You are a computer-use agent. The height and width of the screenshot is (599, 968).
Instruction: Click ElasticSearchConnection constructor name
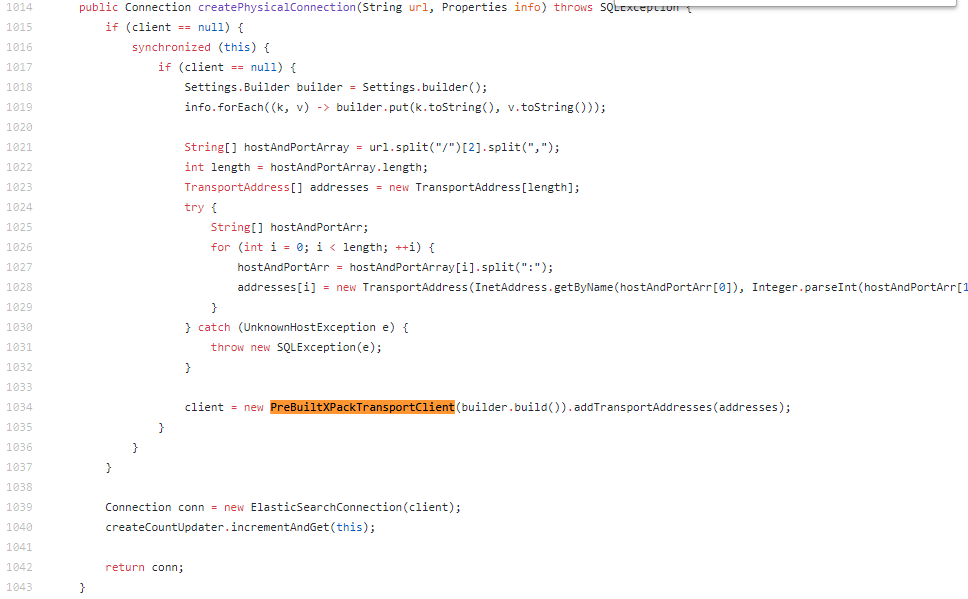coord(326,507)
